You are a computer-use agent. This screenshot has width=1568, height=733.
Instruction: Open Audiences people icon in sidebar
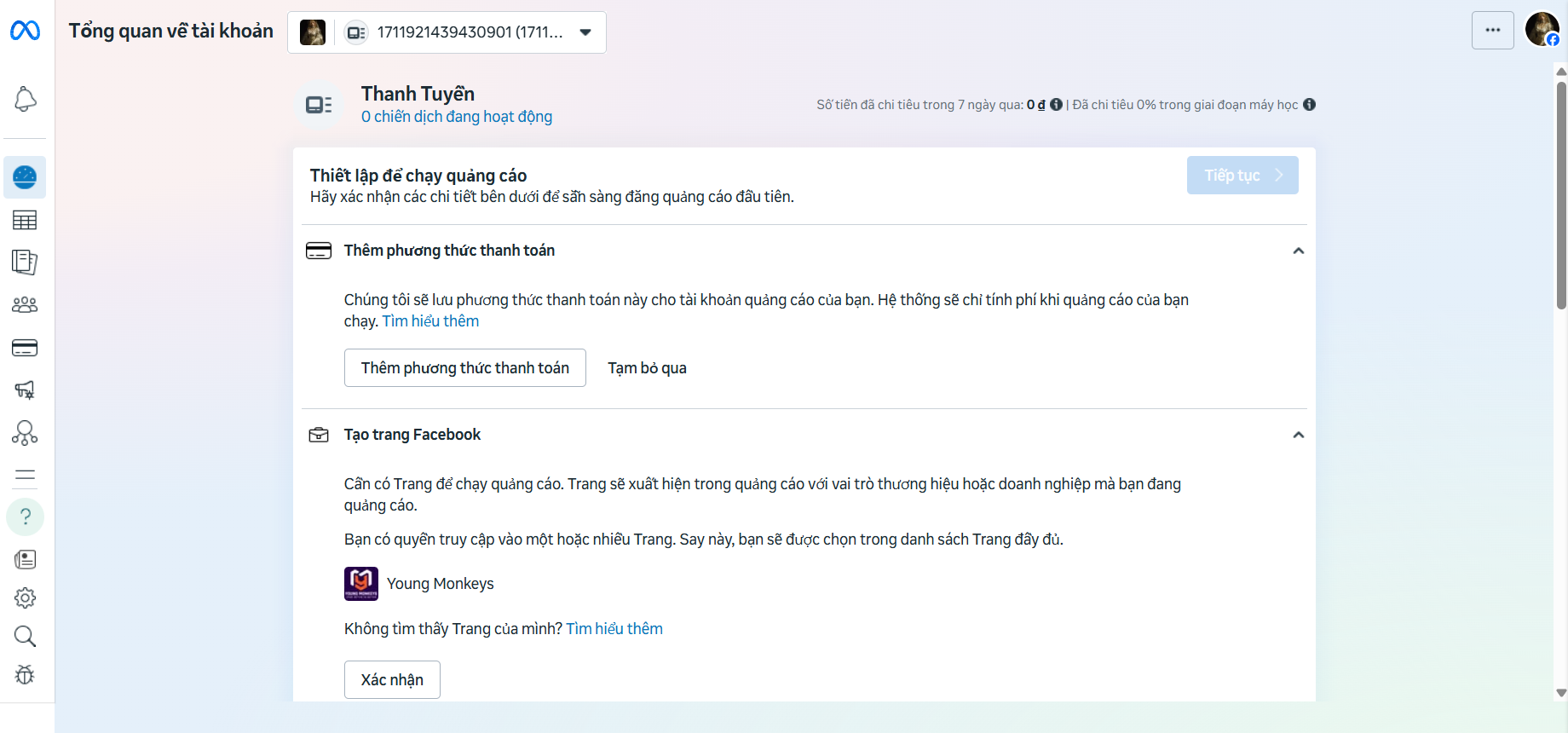click(x=25, y=305)
